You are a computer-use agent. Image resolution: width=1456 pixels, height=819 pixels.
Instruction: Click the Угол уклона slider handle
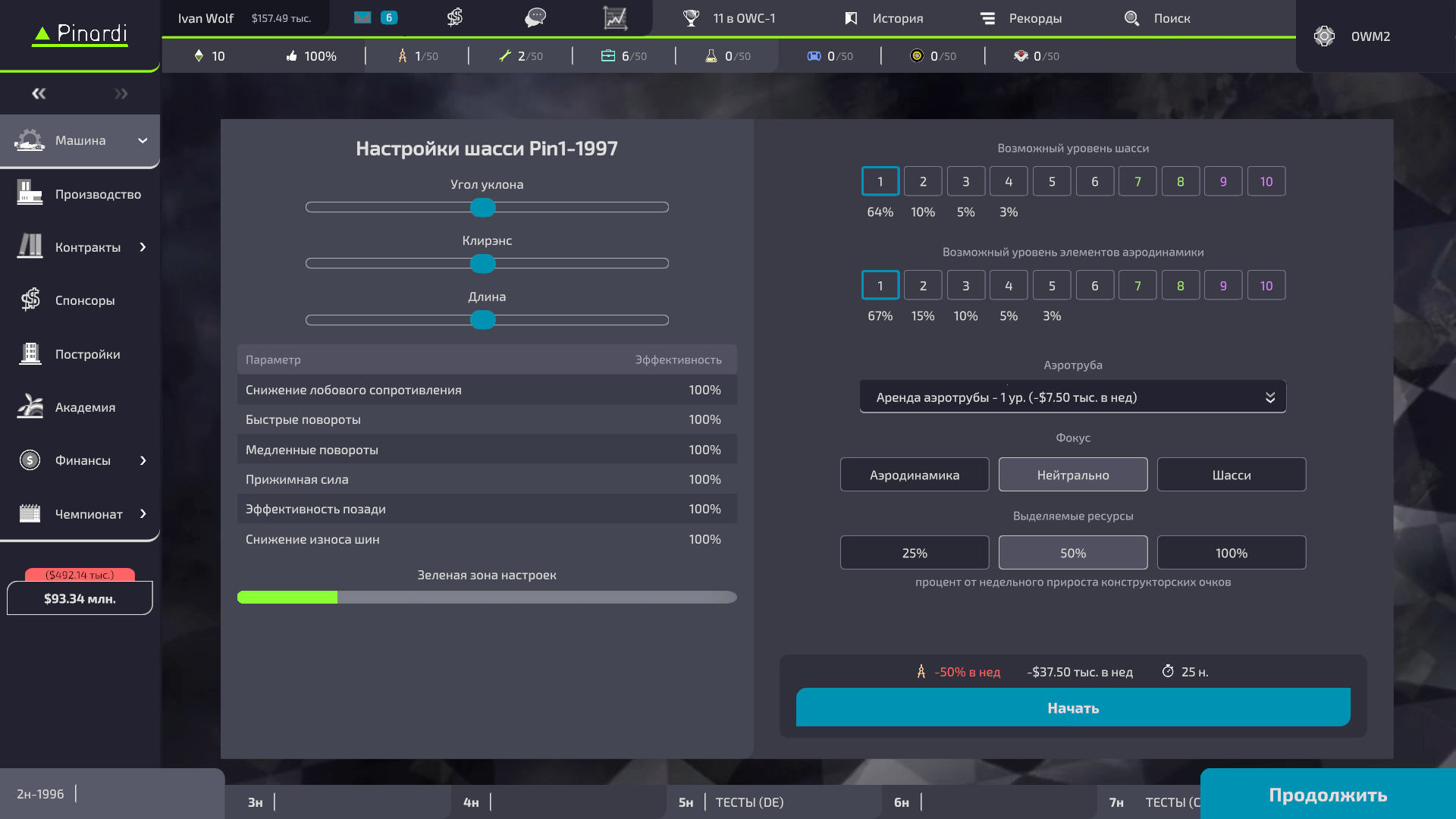click(x=483, y=207)
